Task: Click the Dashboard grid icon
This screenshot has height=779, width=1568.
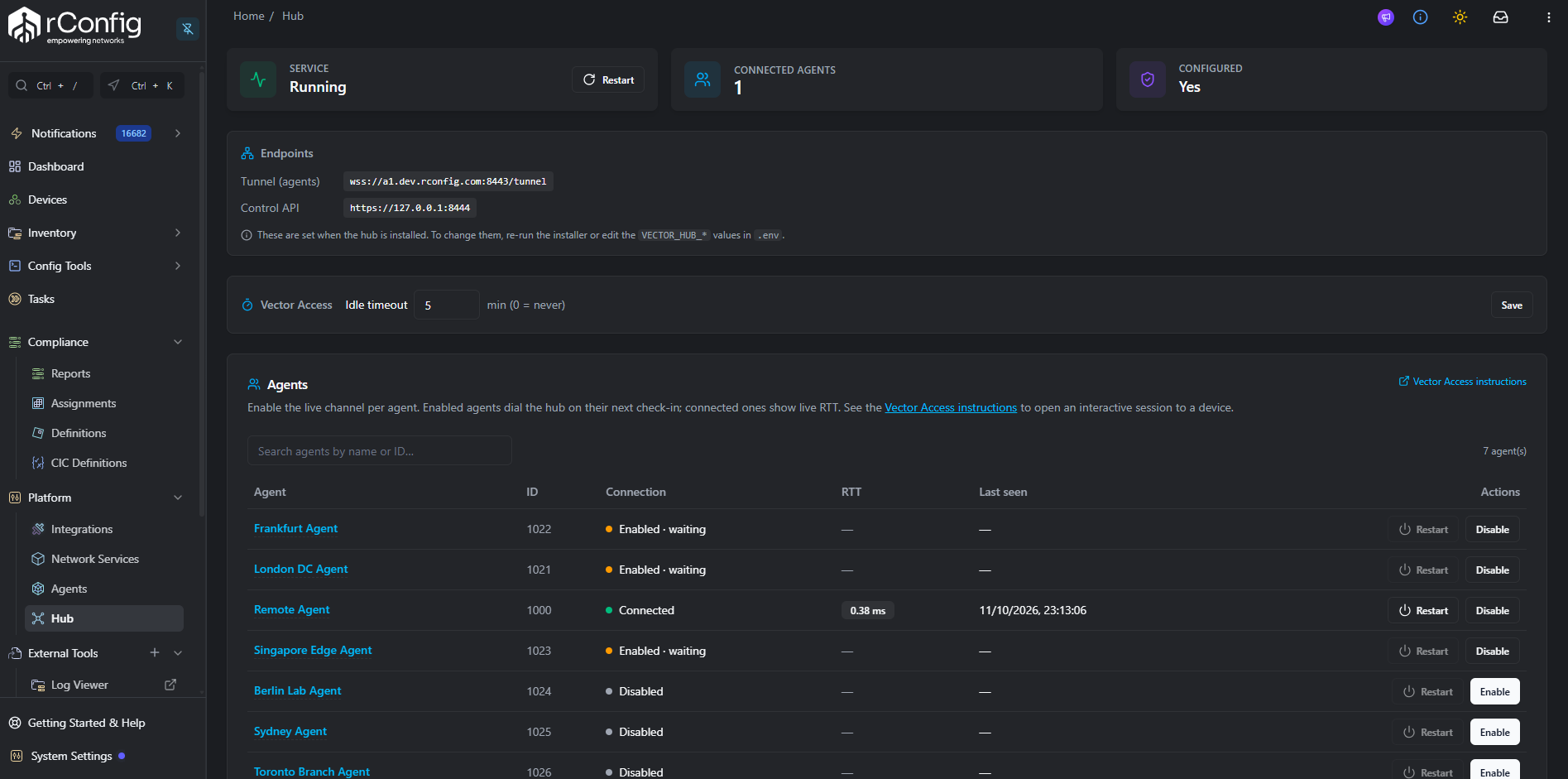Action: click(15, 166)
